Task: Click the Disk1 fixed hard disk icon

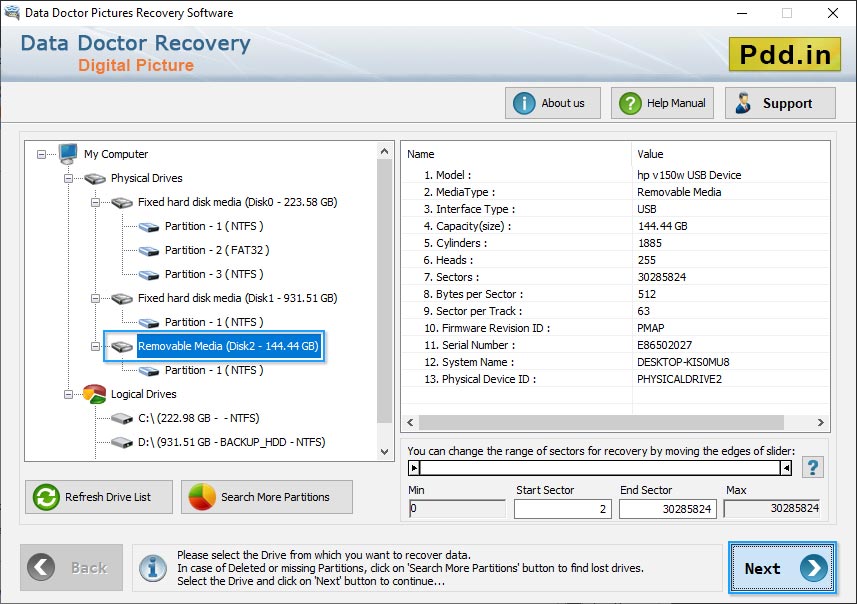Action: pyautogui.click(x=122, y=298)
